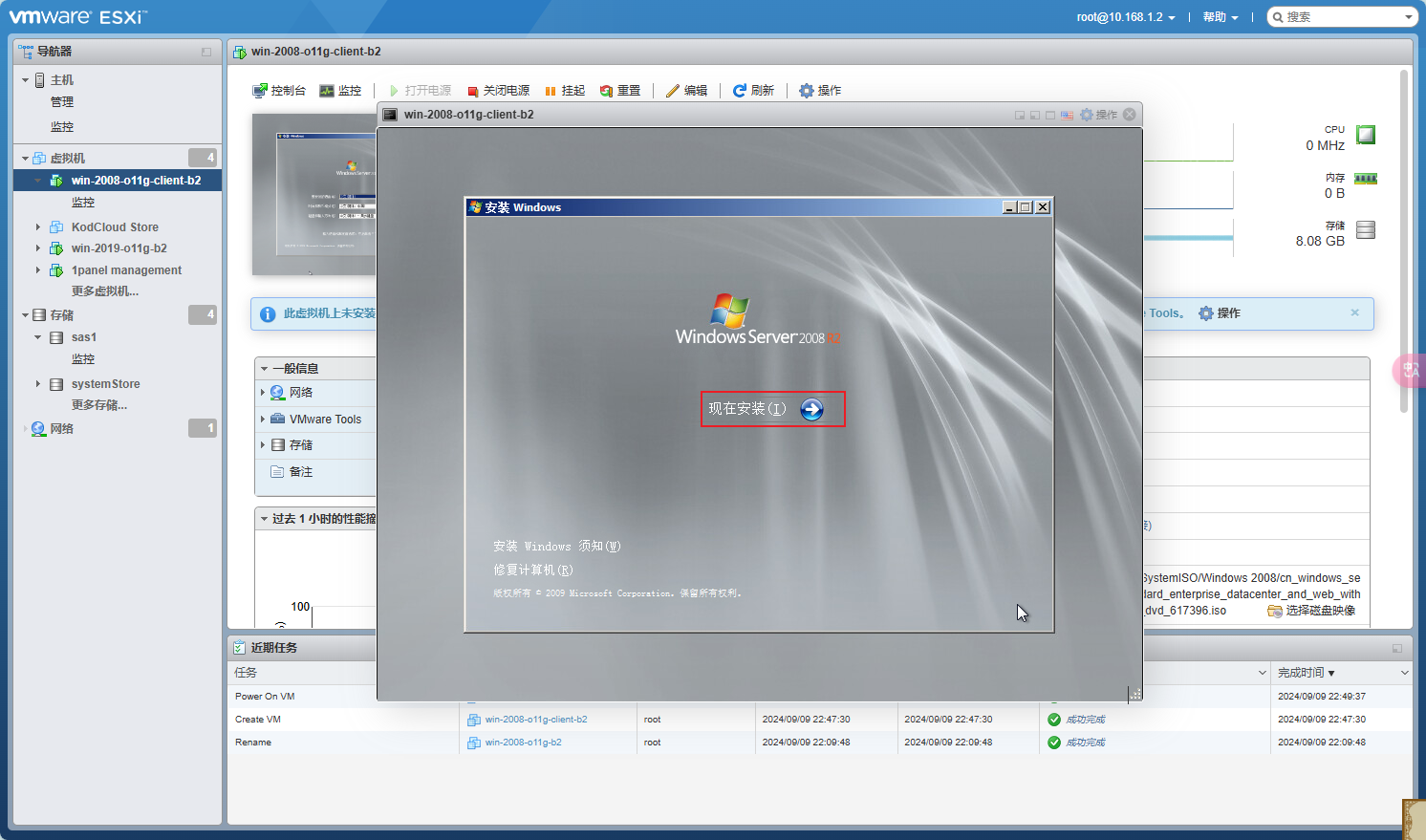Screen dimensions: 1426x840
Task: Expand the systemStore datastore node
Action: click(38, 384)
